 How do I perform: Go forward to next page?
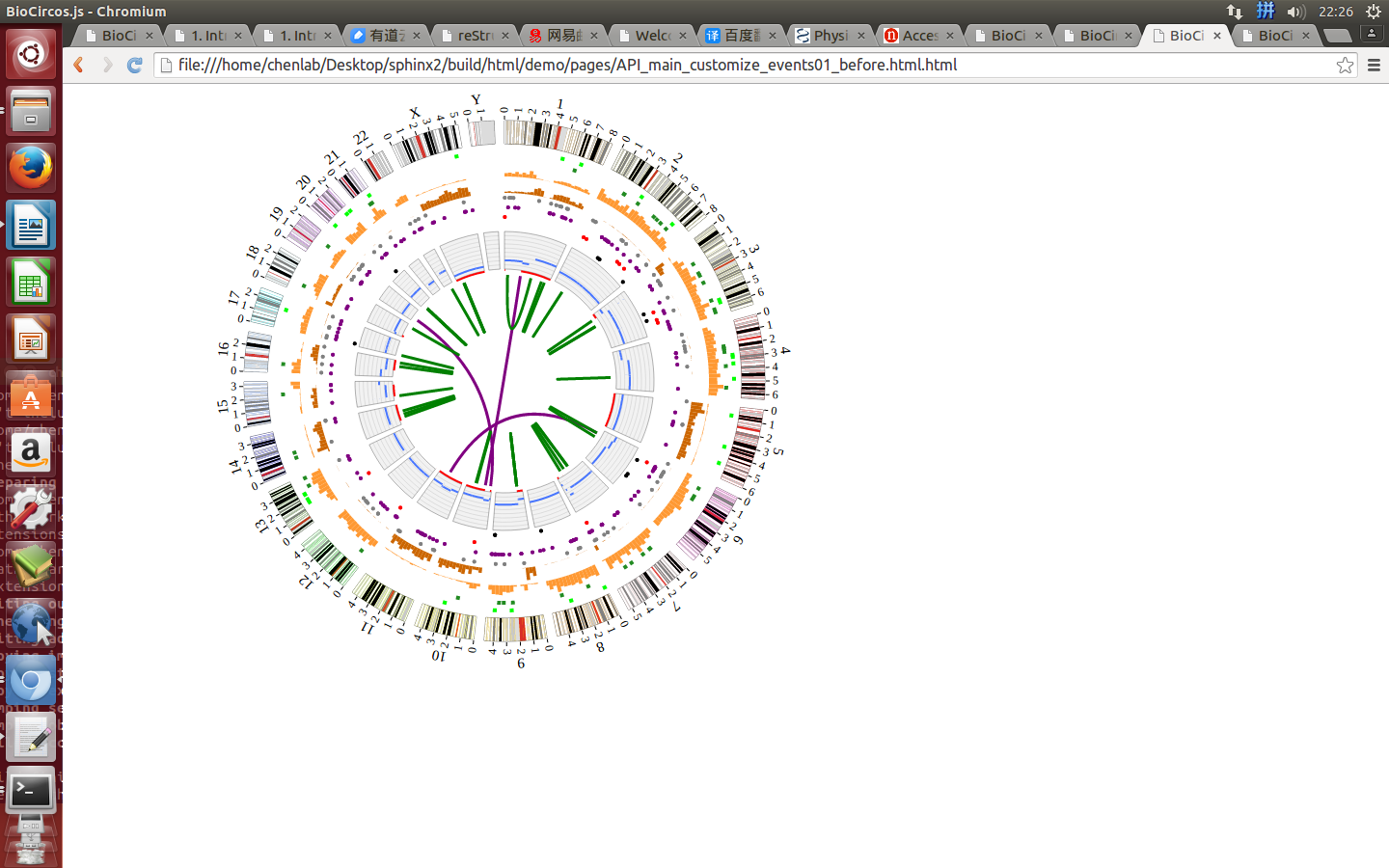tap(107, 65)
